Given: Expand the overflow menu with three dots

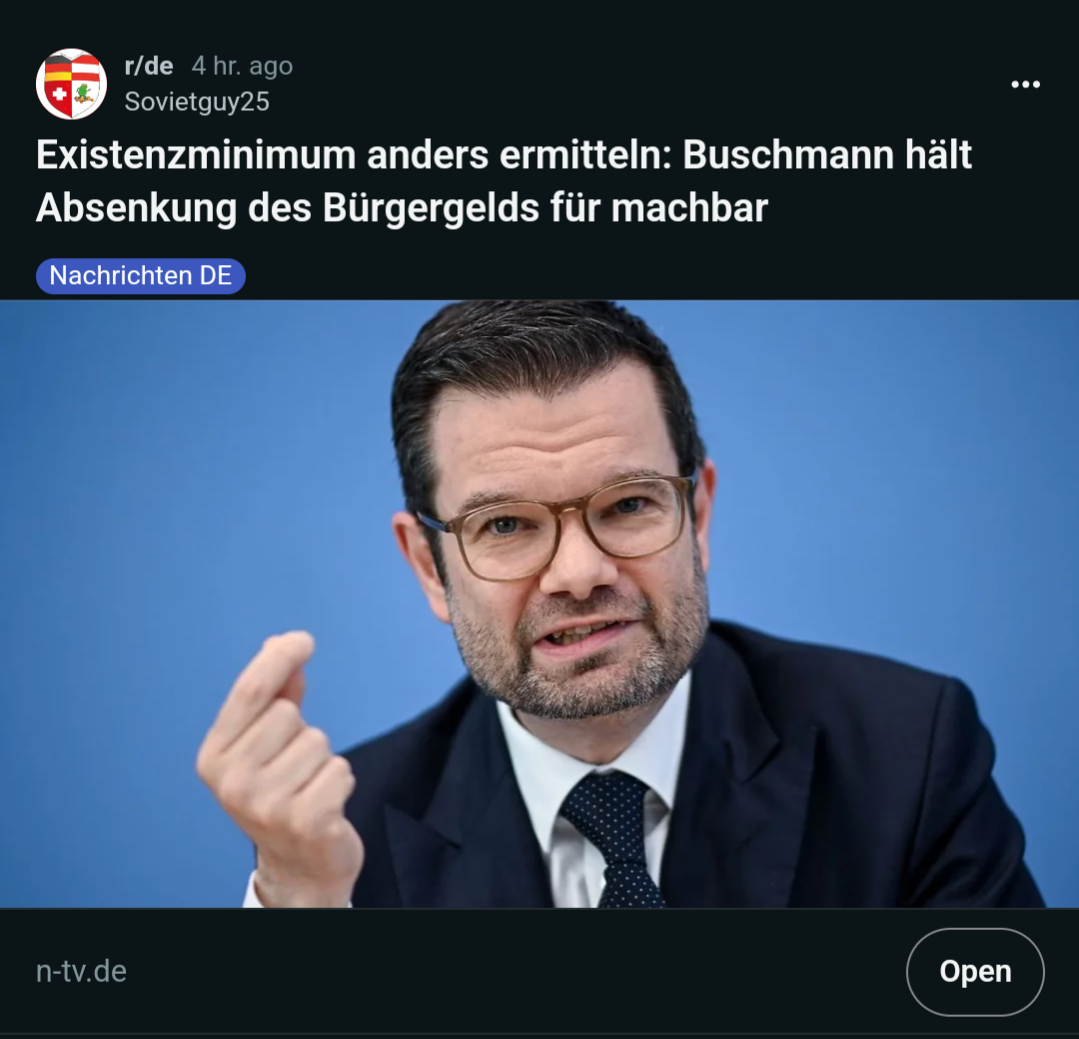Looking at the screenshot, I should point(1025,85).
